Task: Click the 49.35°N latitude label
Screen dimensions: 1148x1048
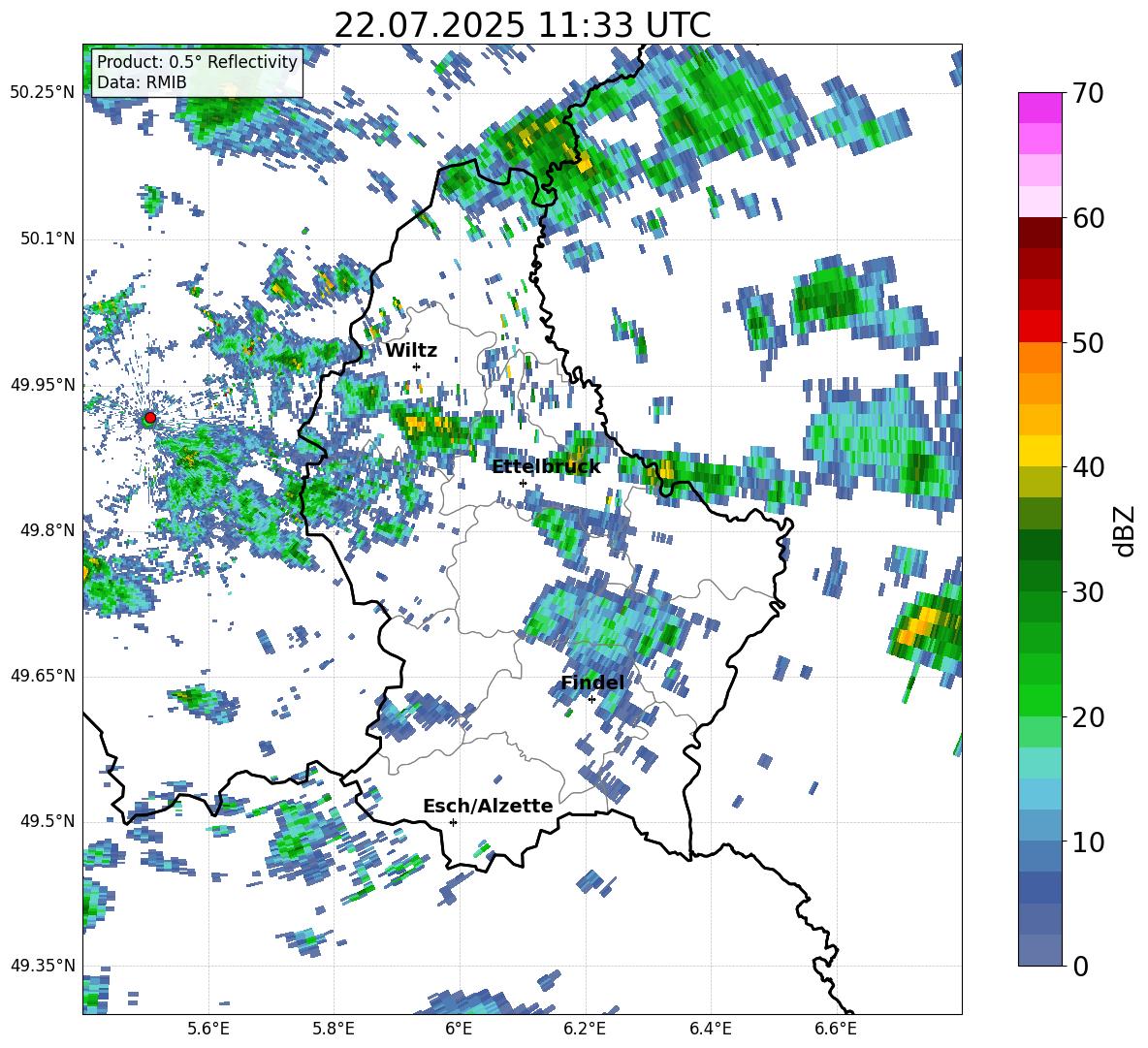Action: coord(43,966)
